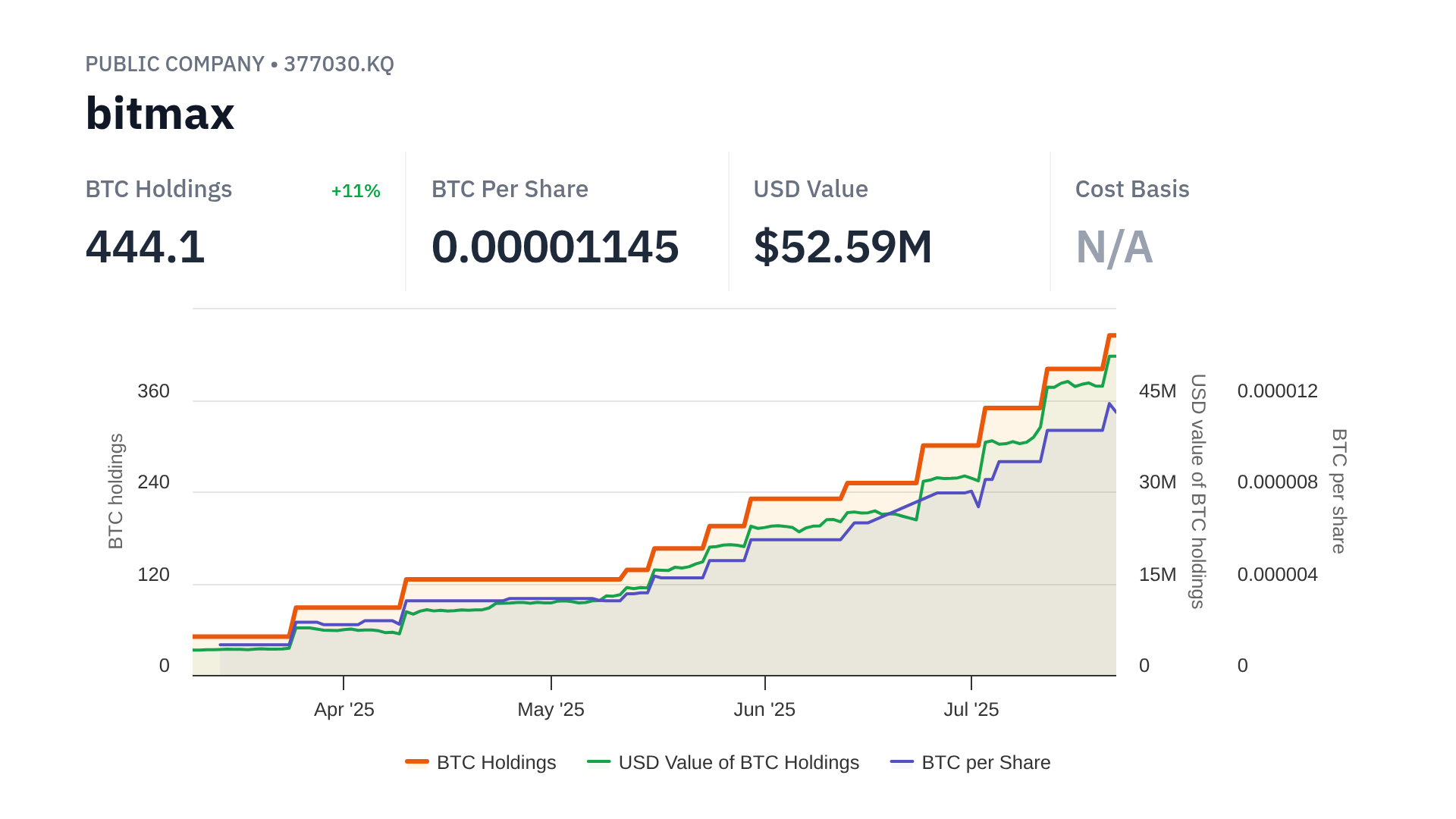Click the orange BTC Holdings legend swatch

coord(417,762)
